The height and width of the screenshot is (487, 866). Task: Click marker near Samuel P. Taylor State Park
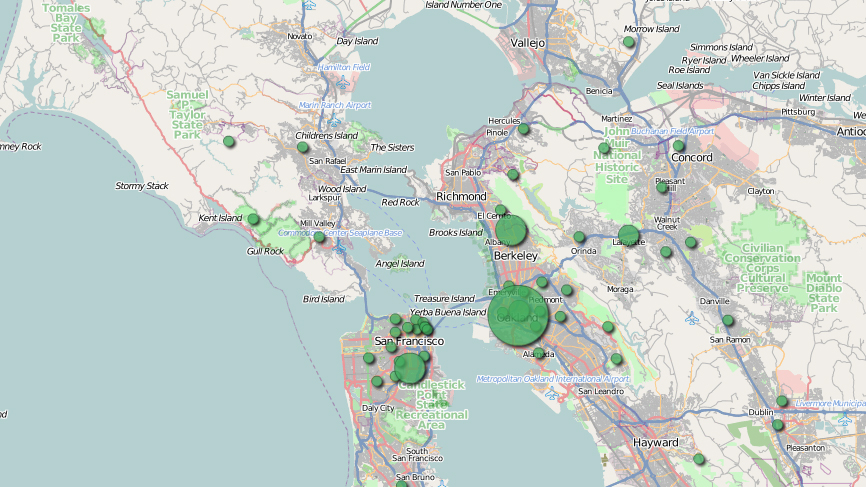(x=229, y=142)
